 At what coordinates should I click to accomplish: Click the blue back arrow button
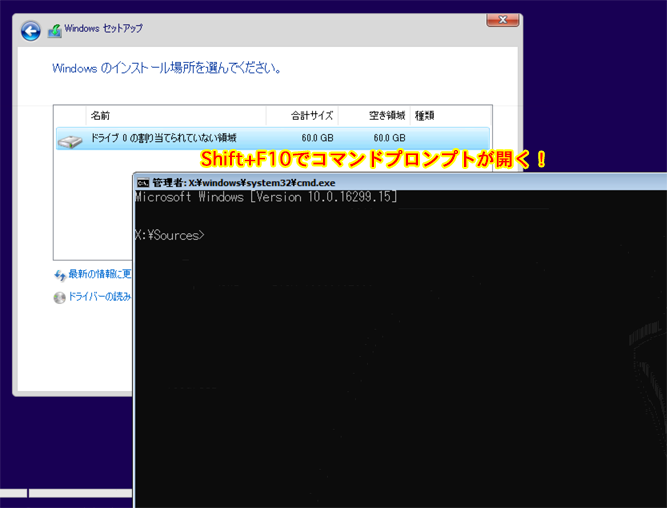31,32
